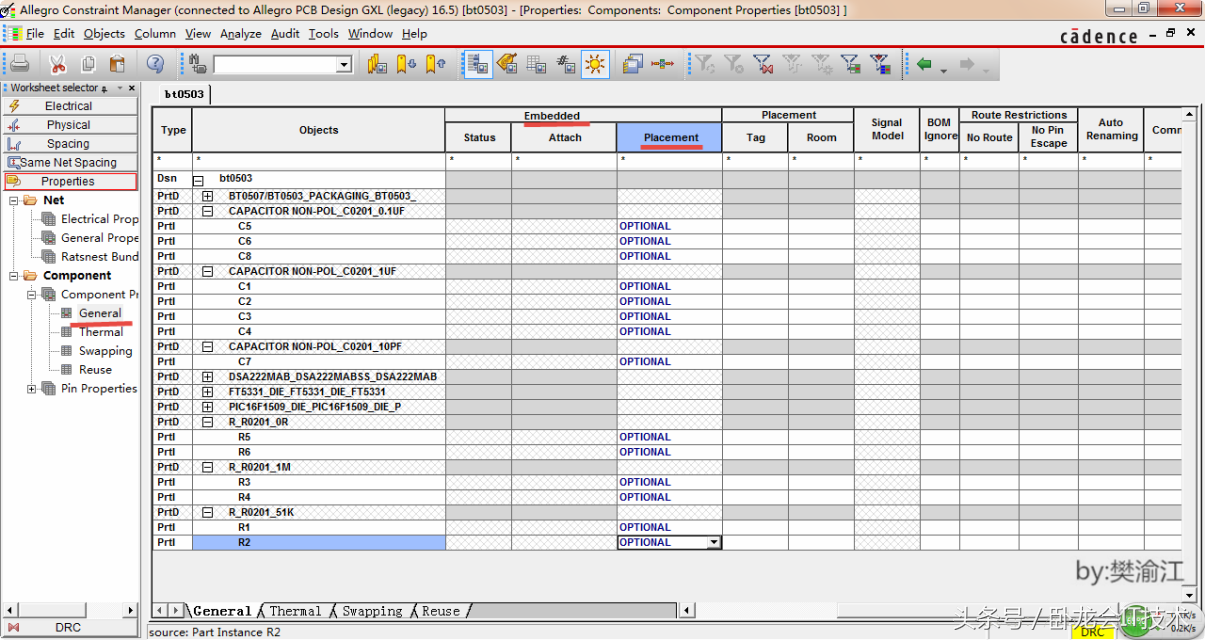1205x640 pixels.
Task: Collapse the Net folder in the tree
Action: tap(14, 200)
